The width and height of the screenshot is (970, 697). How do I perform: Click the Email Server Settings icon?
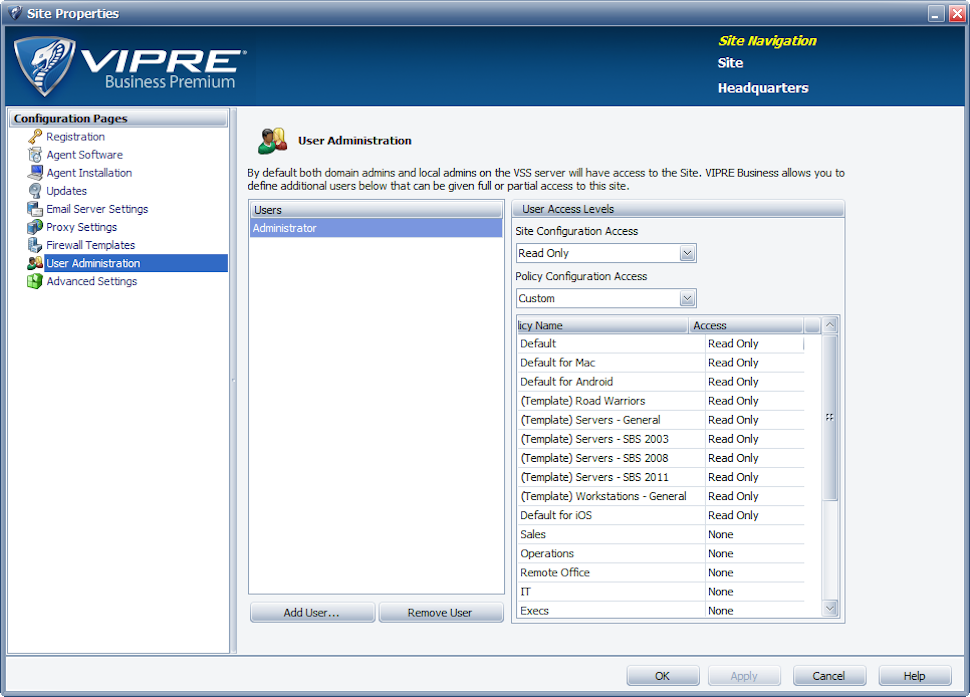[x=35, y=209]
